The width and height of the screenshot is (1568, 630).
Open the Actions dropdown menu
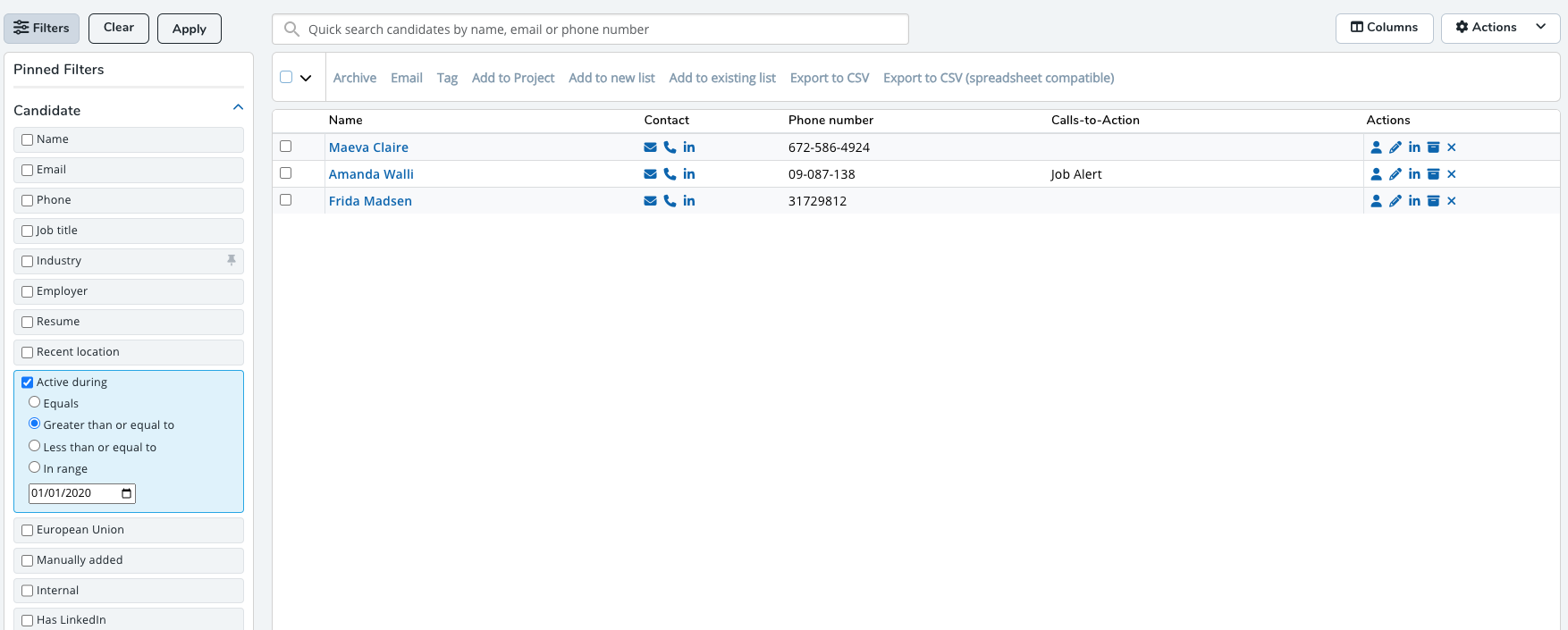pos(1499,28)
